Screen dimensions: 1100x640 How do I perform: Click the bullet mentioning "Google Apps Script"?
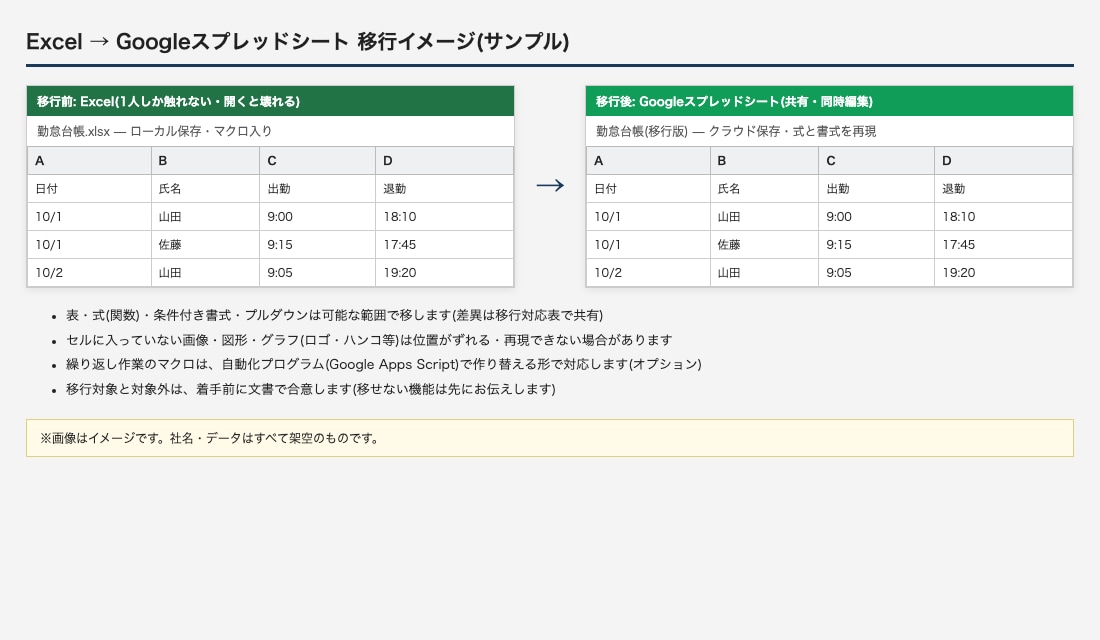click(x=384, y=364)
